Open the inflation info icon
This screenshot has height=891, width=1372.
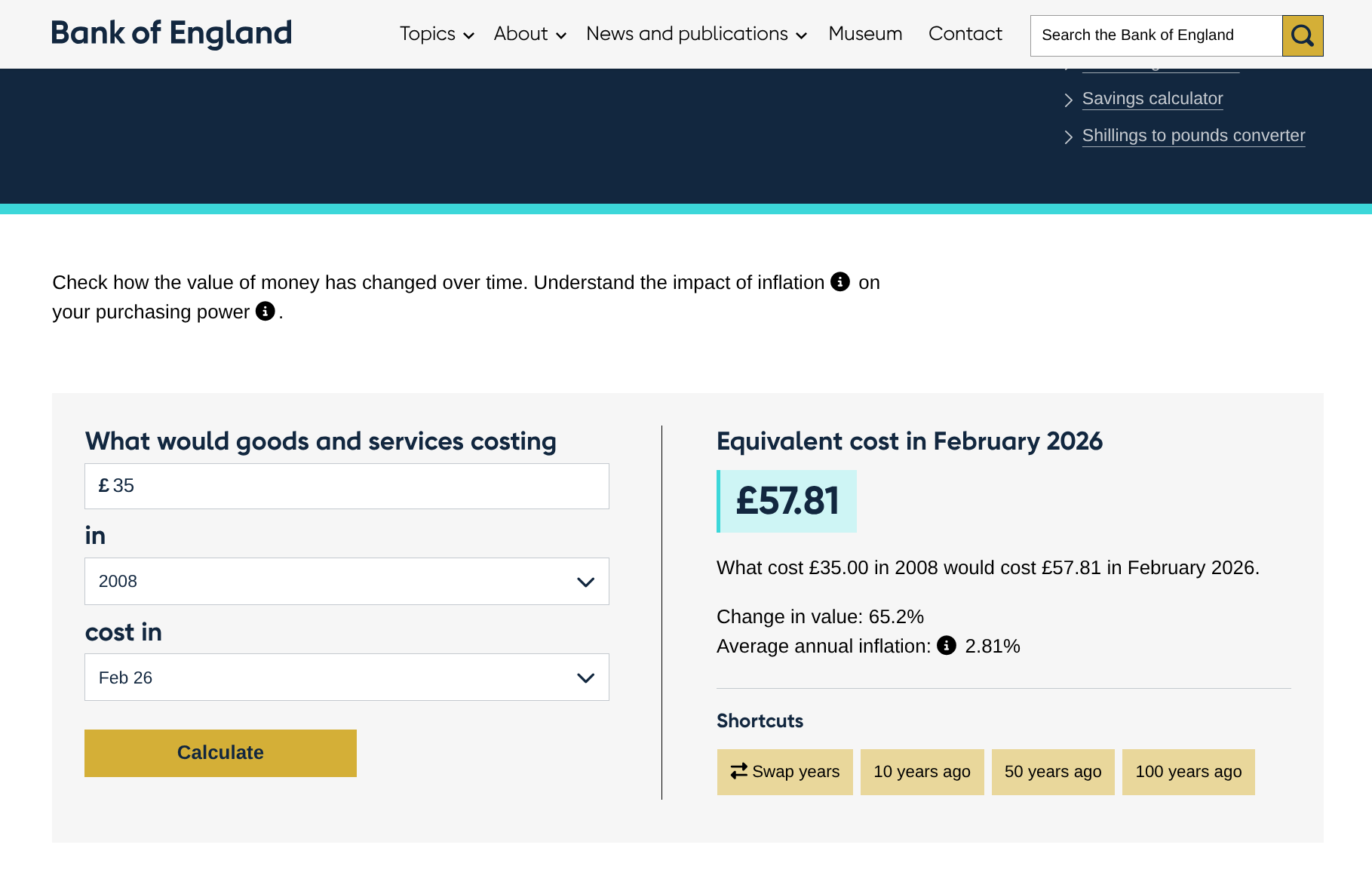point(840,281)
